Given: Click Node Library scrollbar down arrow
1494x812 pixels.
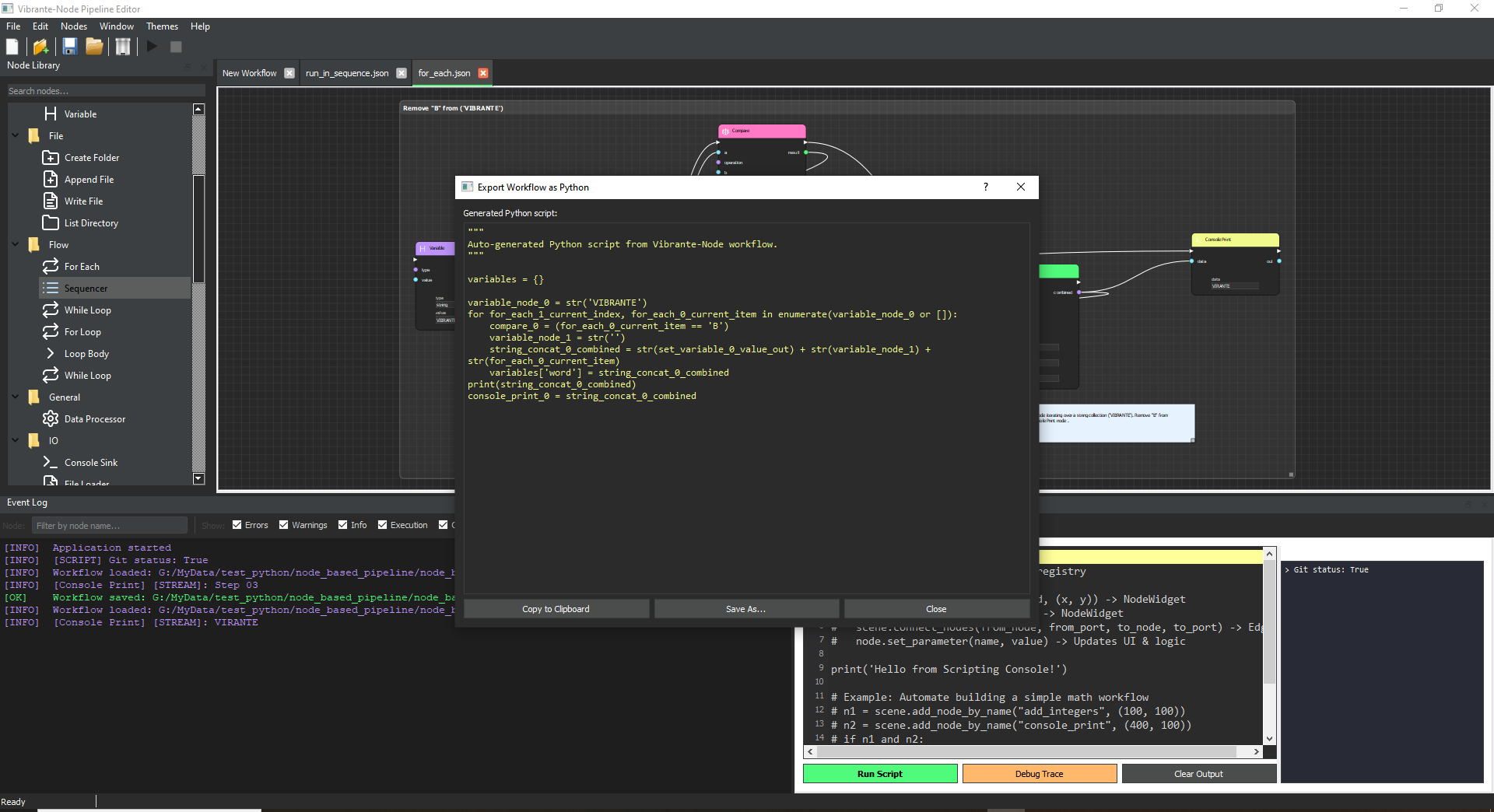Looking at the screenshot, I should coord(198,479).
